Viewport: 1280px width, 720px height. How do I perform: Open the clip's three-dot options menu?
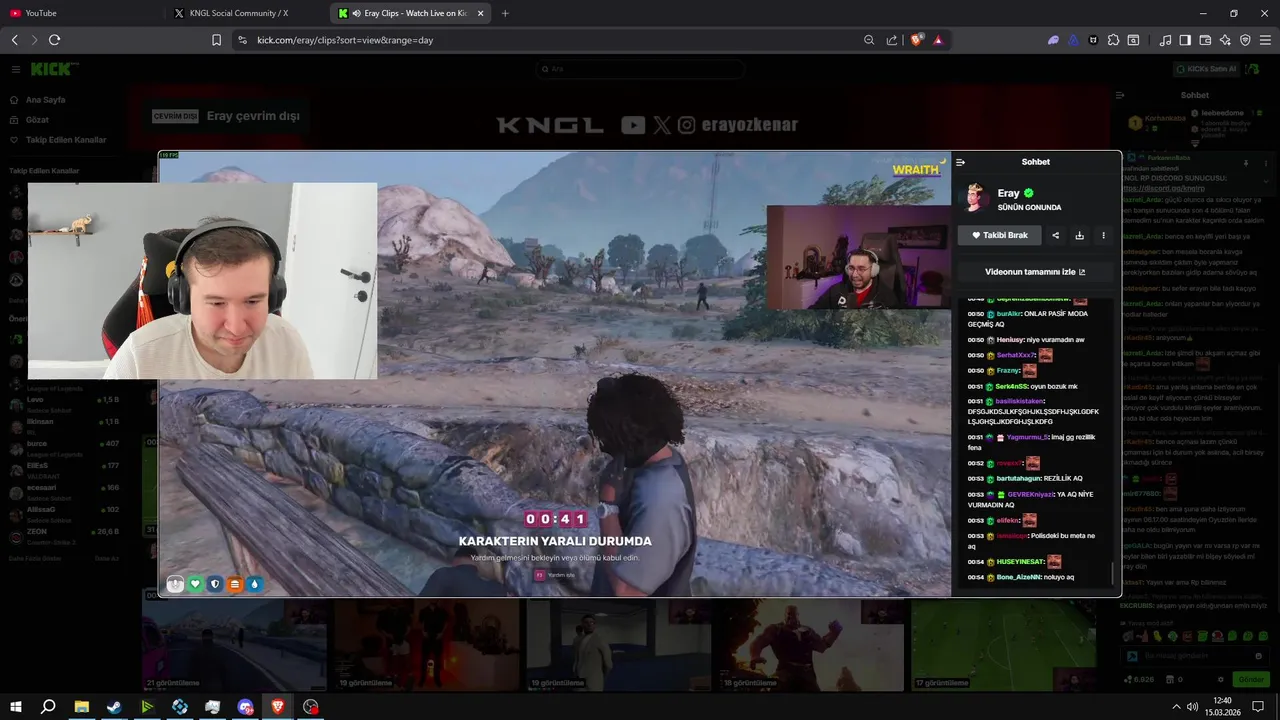point(1103,235)
